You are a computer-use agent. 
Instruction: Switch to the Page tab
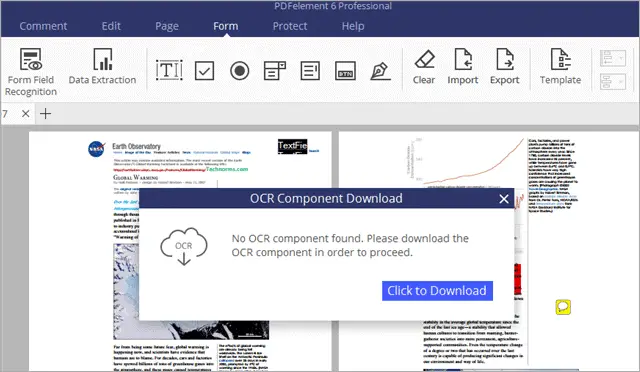coord(167,26)
